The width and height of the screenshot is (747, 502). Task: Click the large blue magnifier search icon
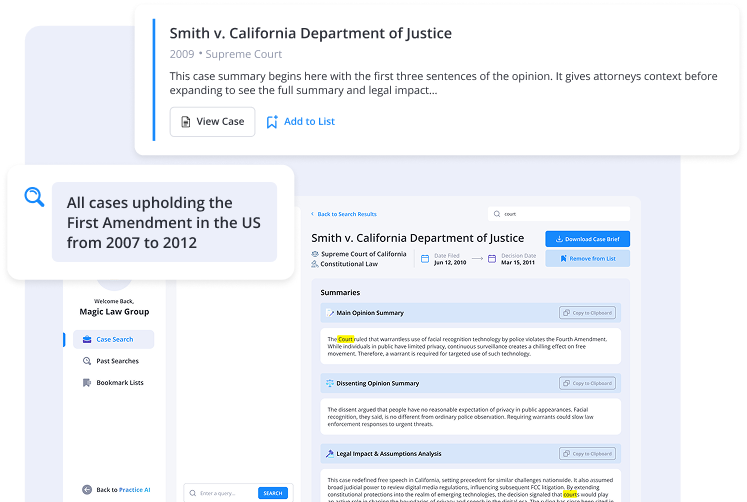pos(34,197)
